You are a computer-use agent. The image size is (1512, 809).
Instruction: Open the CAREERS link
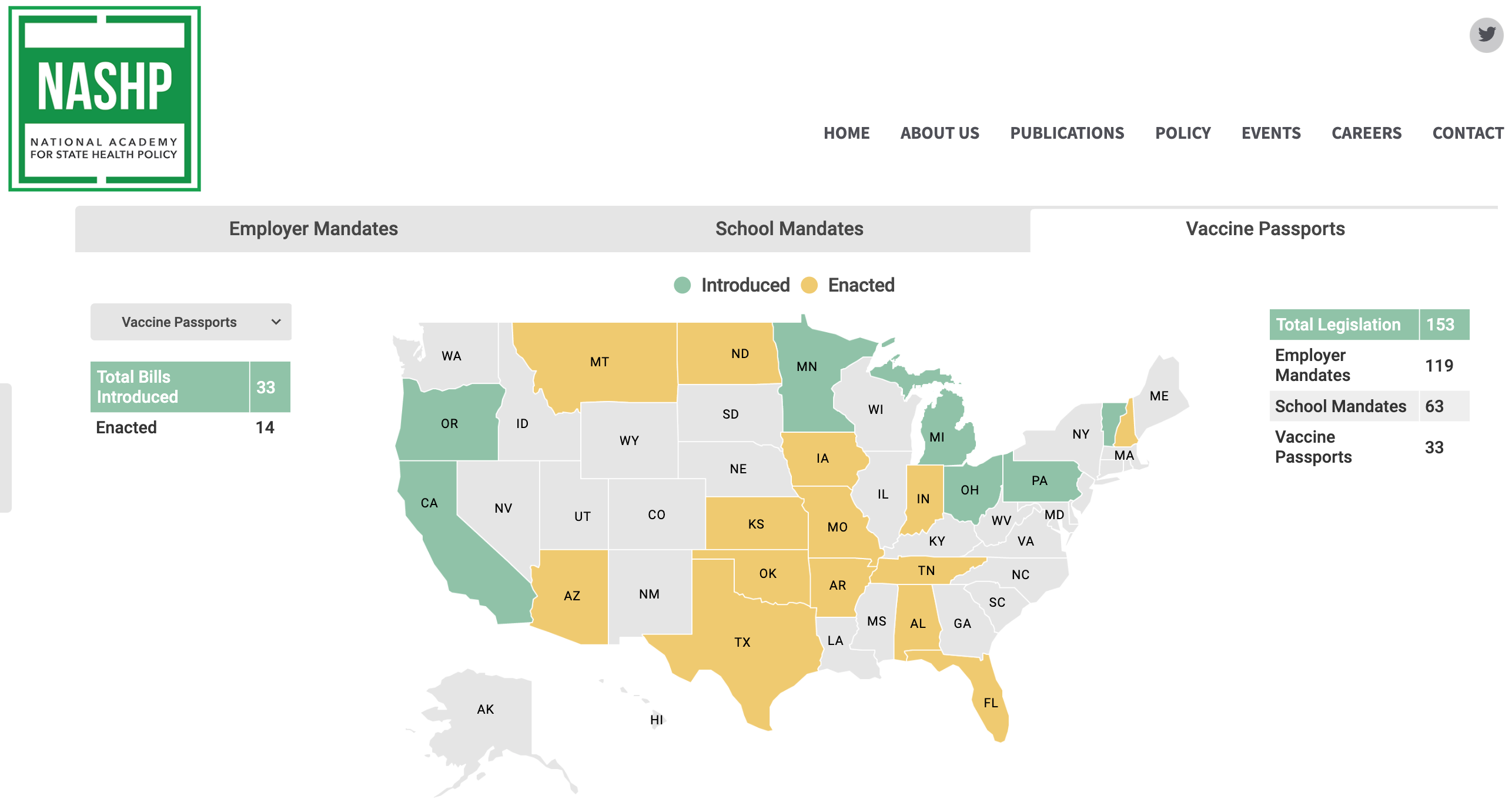click(x=1366, y=133)
